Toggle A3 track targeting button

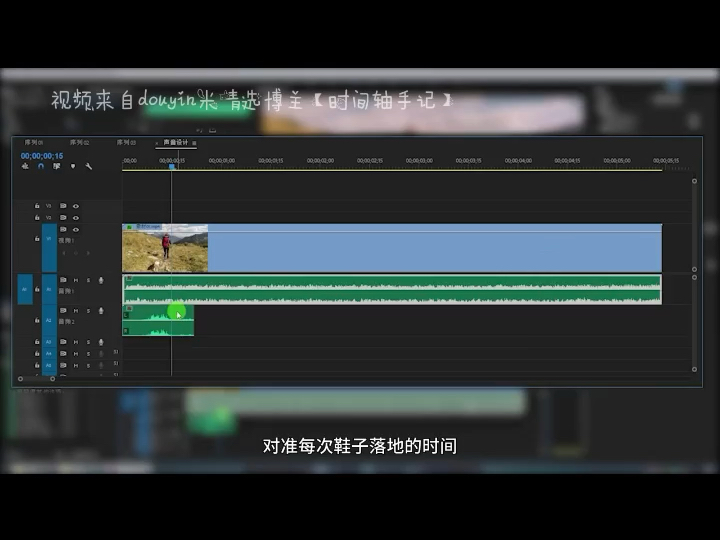(49, 342)
